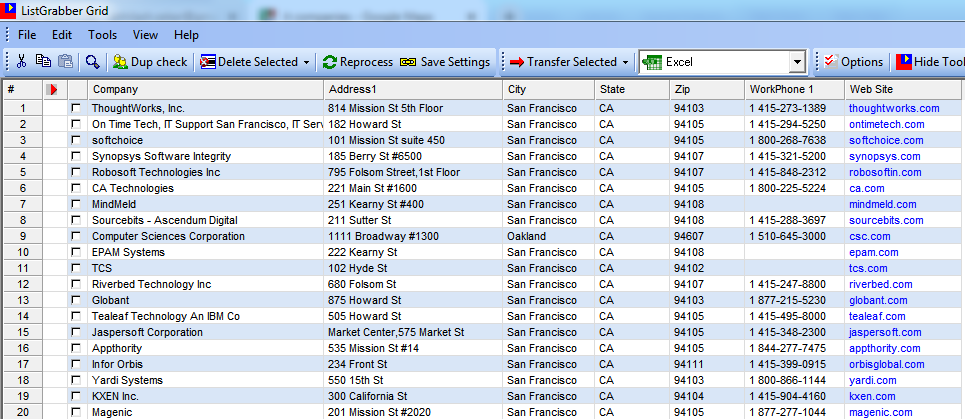Click Transfer Selected button
Screen dimensions: 965x419
click(563, 62)
